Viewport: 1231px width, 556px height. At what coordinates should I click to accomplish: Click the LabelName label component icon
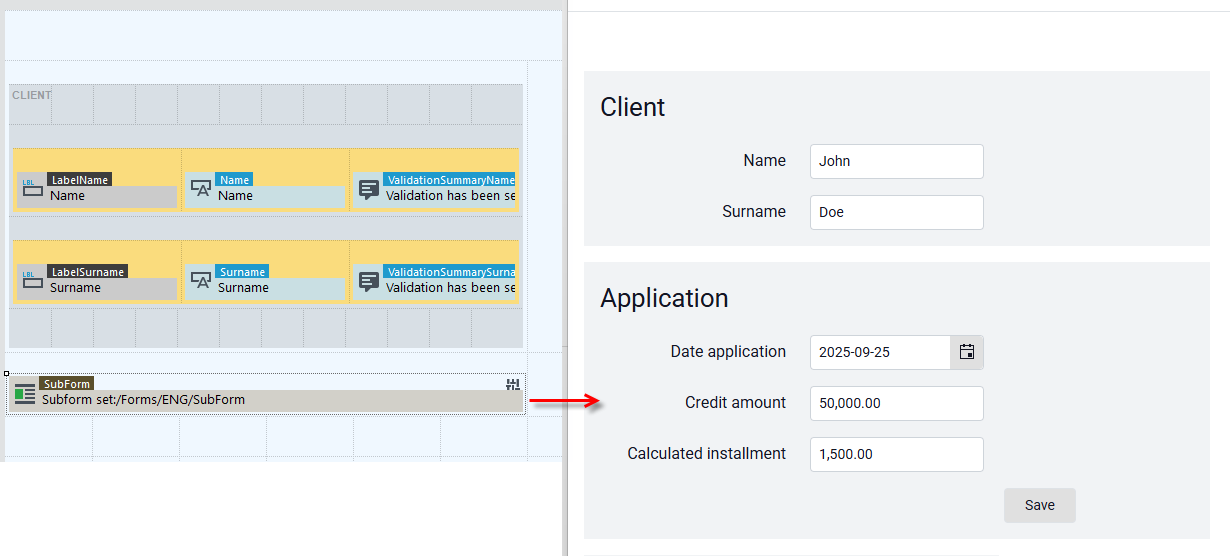32,188
